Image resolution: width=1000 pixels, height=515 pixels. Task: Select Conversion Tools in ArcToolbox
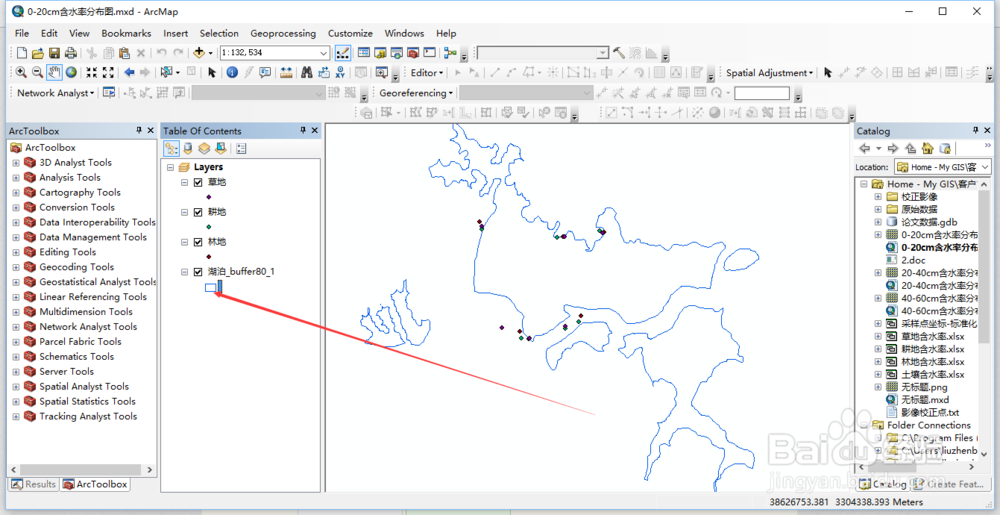(x=77, y=207)
